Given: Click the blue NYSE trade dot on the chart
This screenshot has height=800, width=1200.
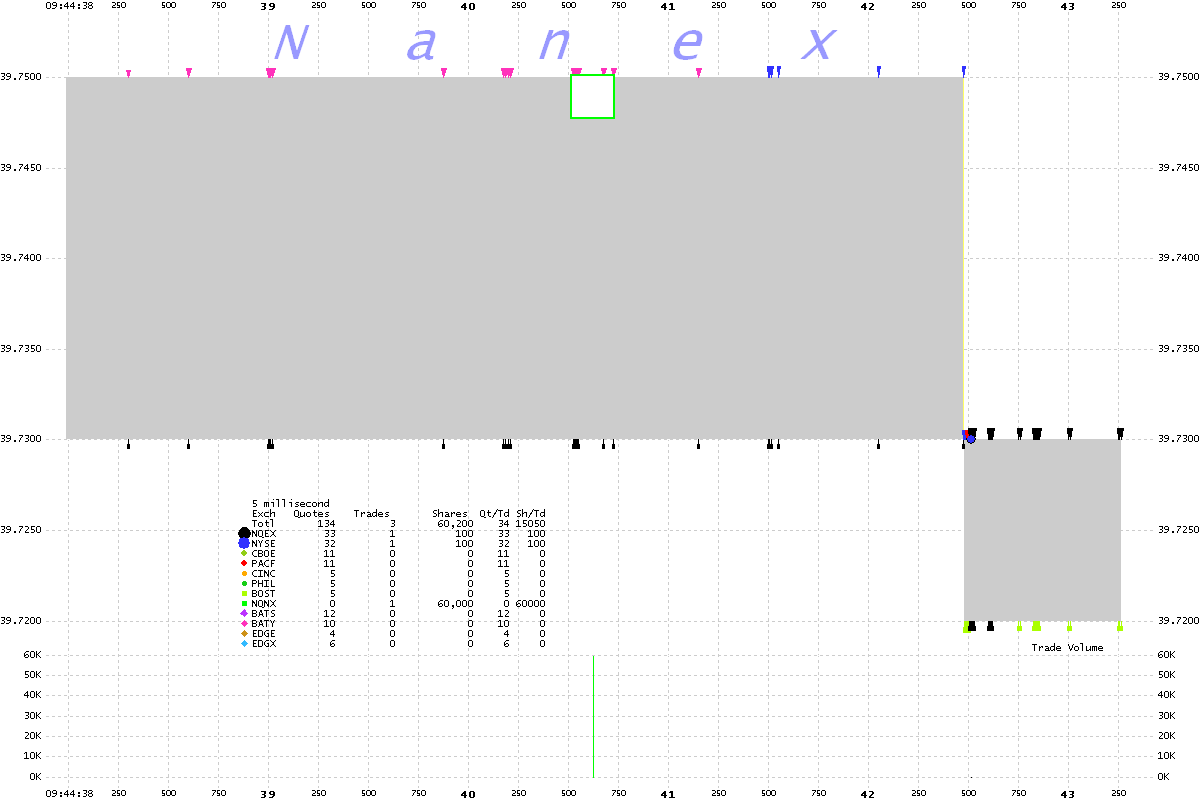Looking at the screenshot, I should coord(970,439).
